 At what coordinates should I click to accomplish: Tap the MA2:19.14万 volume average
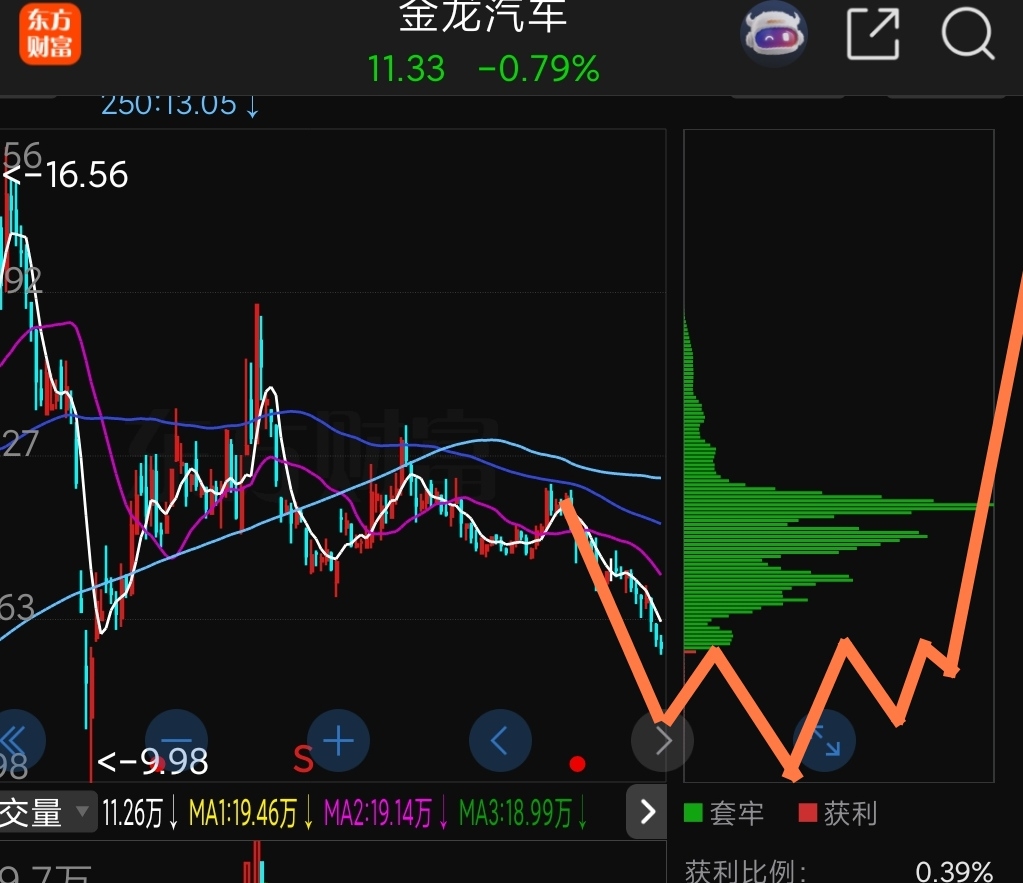(378, 813)
